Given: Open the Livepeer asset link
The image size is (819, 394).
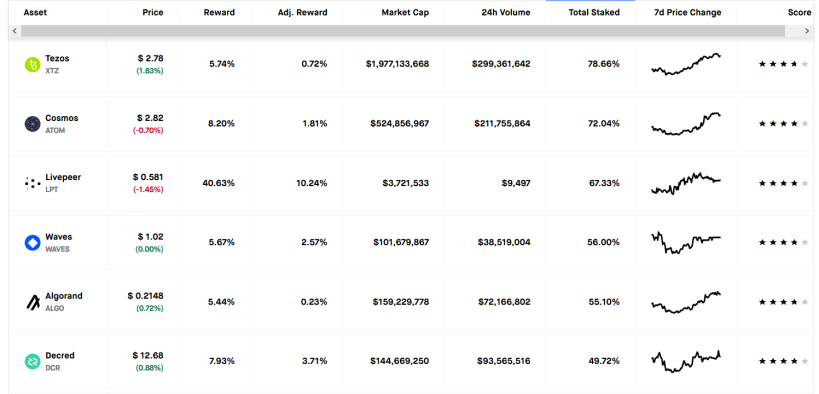Looking at the screenshot, I should tap(63, 177).
